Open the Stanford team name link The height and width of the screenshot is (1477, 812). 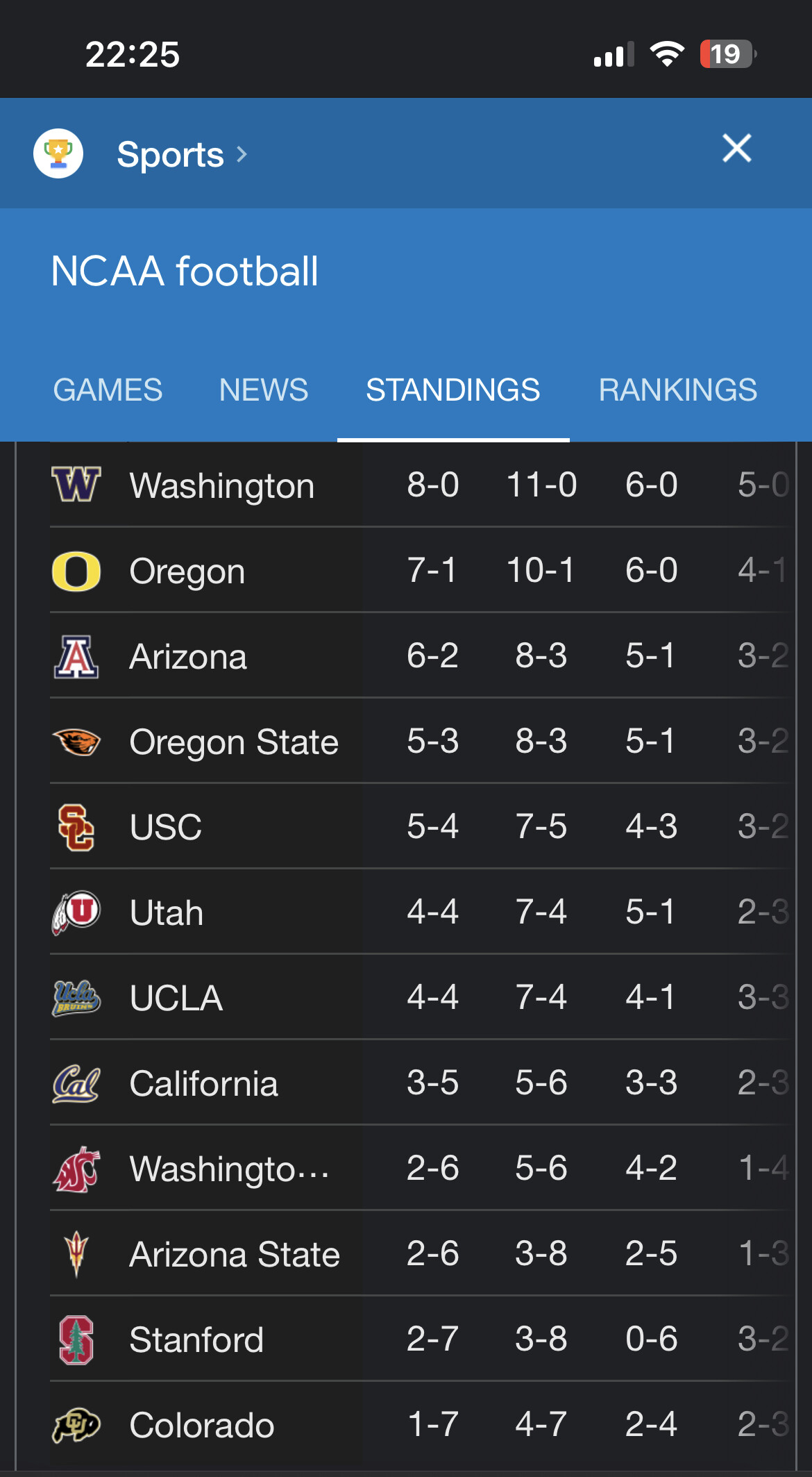196,1340
